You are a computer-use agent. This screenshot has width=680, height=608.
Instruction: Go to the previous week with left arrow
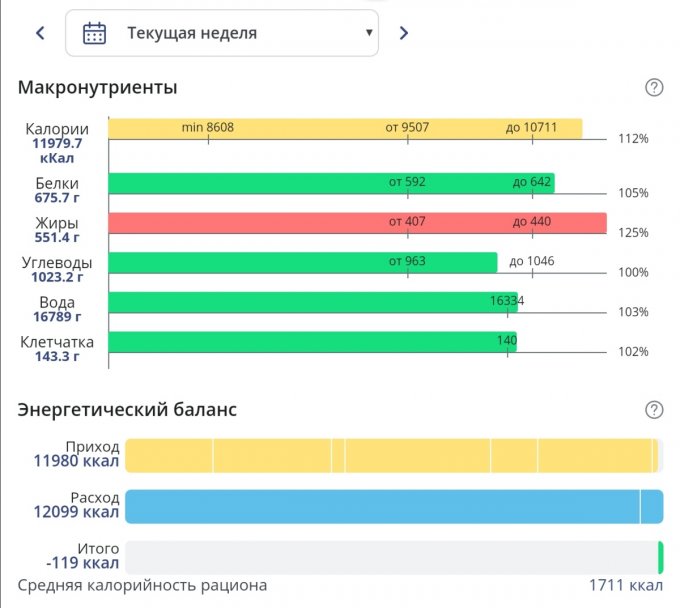(x=40, y=33)
